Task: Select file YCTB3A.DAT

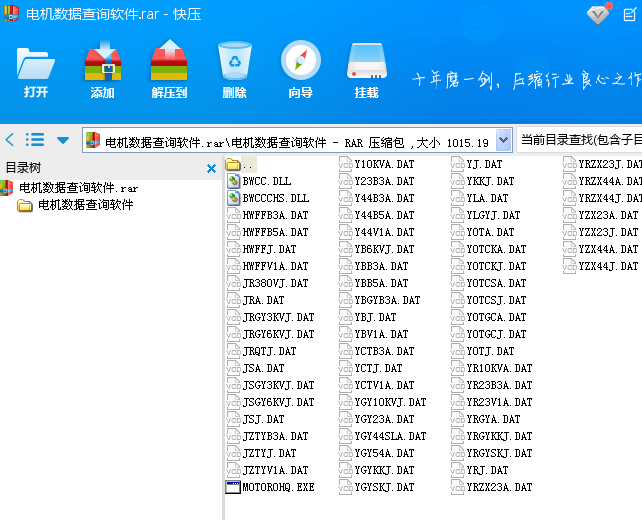Action: pos(376,351)
